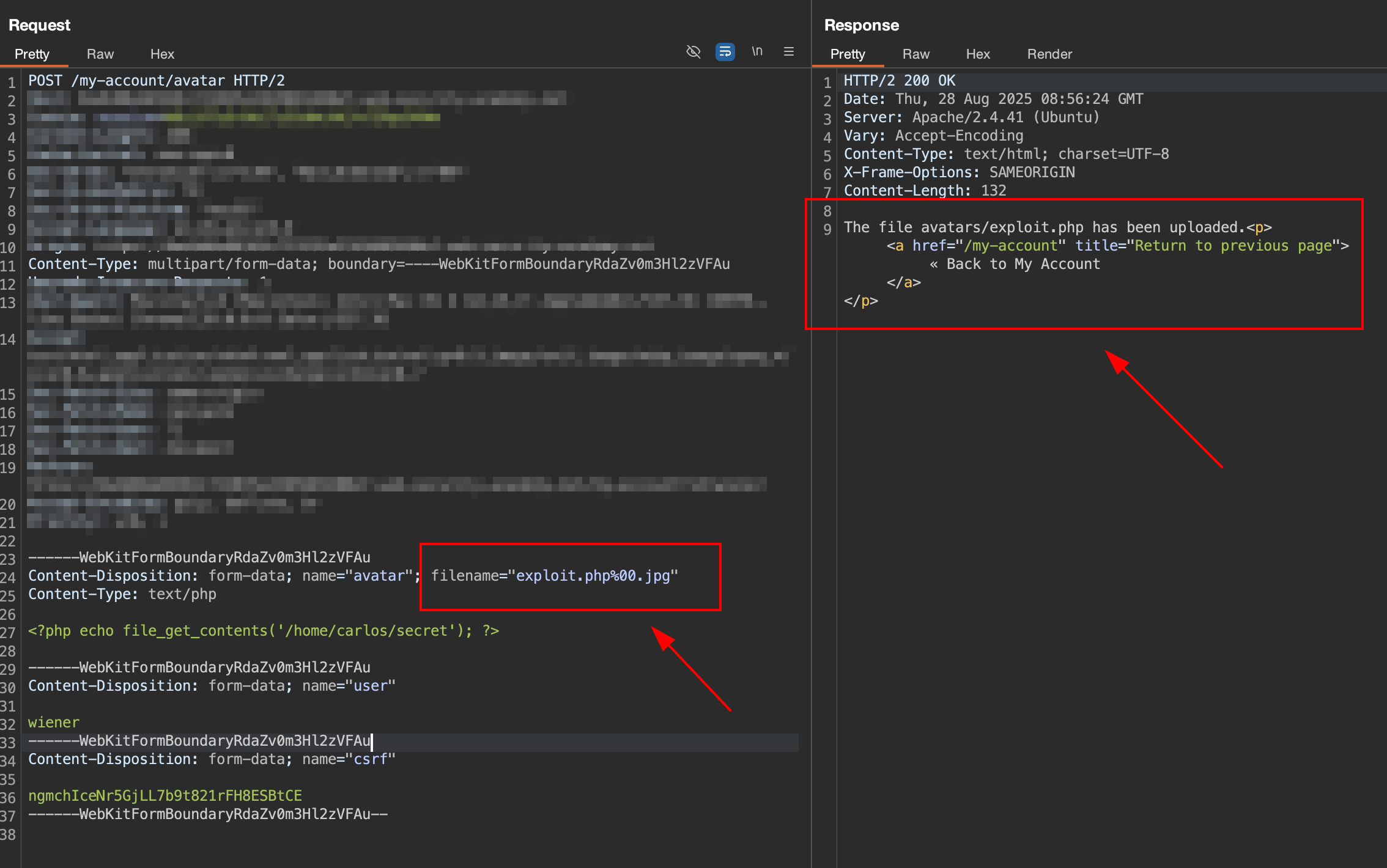Click the HTTP/2 200 OK response line
This screenshot has height=868, width=1387.
coord(899,81)
